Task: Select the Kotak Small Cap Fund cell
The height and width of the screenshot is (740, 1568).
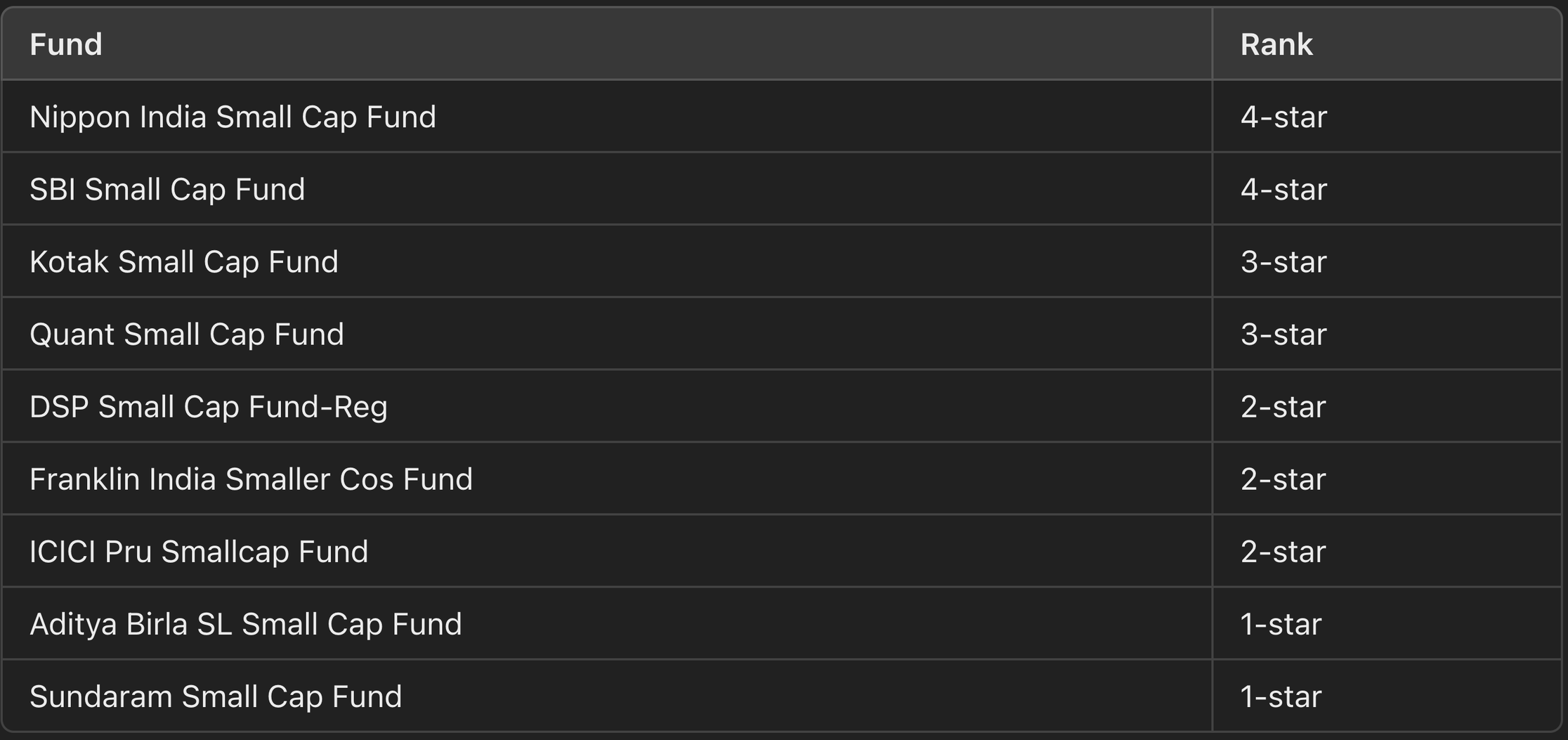Action: (x=184, y=261)
